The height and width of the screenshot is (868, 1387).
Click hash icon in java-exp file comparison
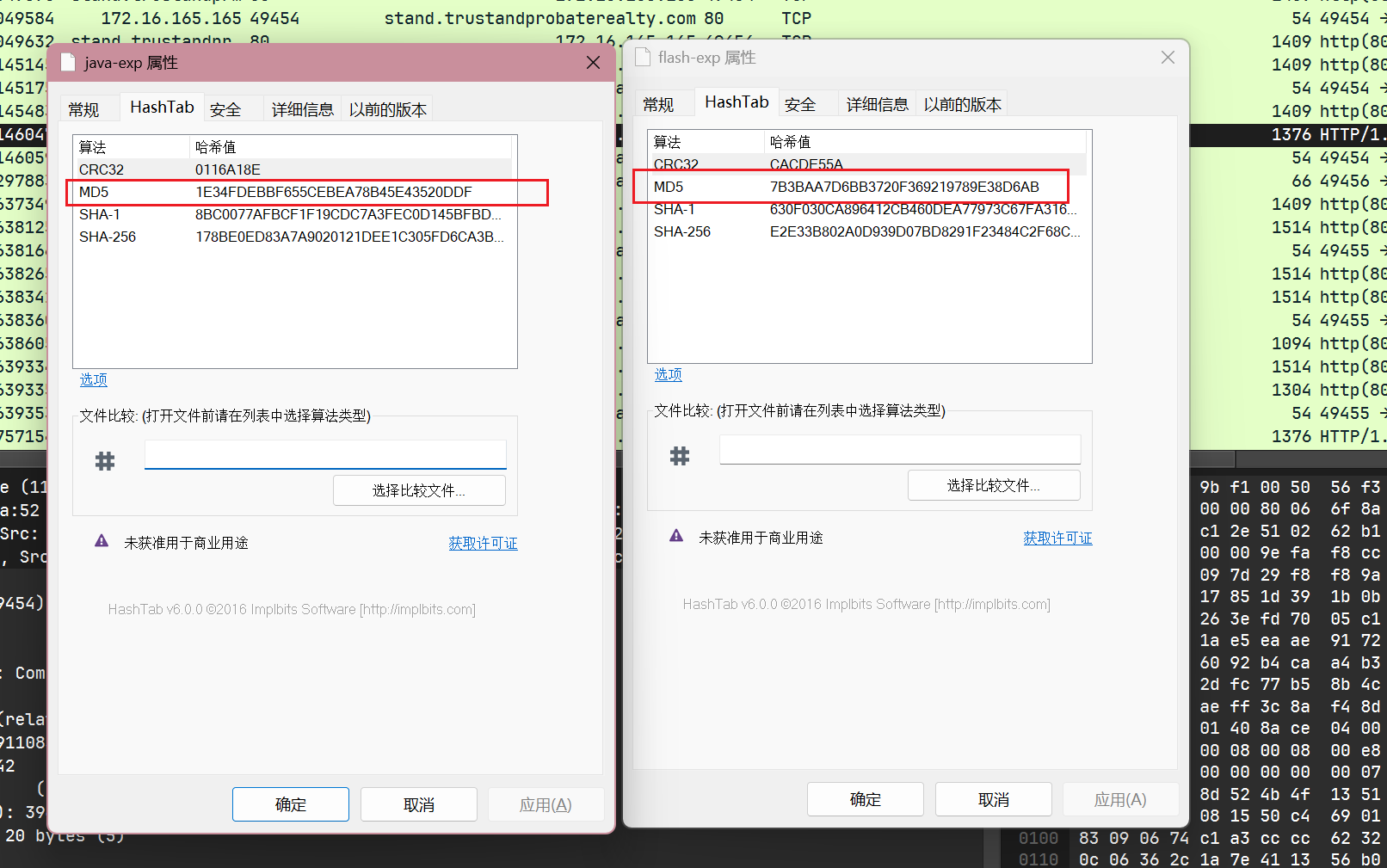click(105, 461)
